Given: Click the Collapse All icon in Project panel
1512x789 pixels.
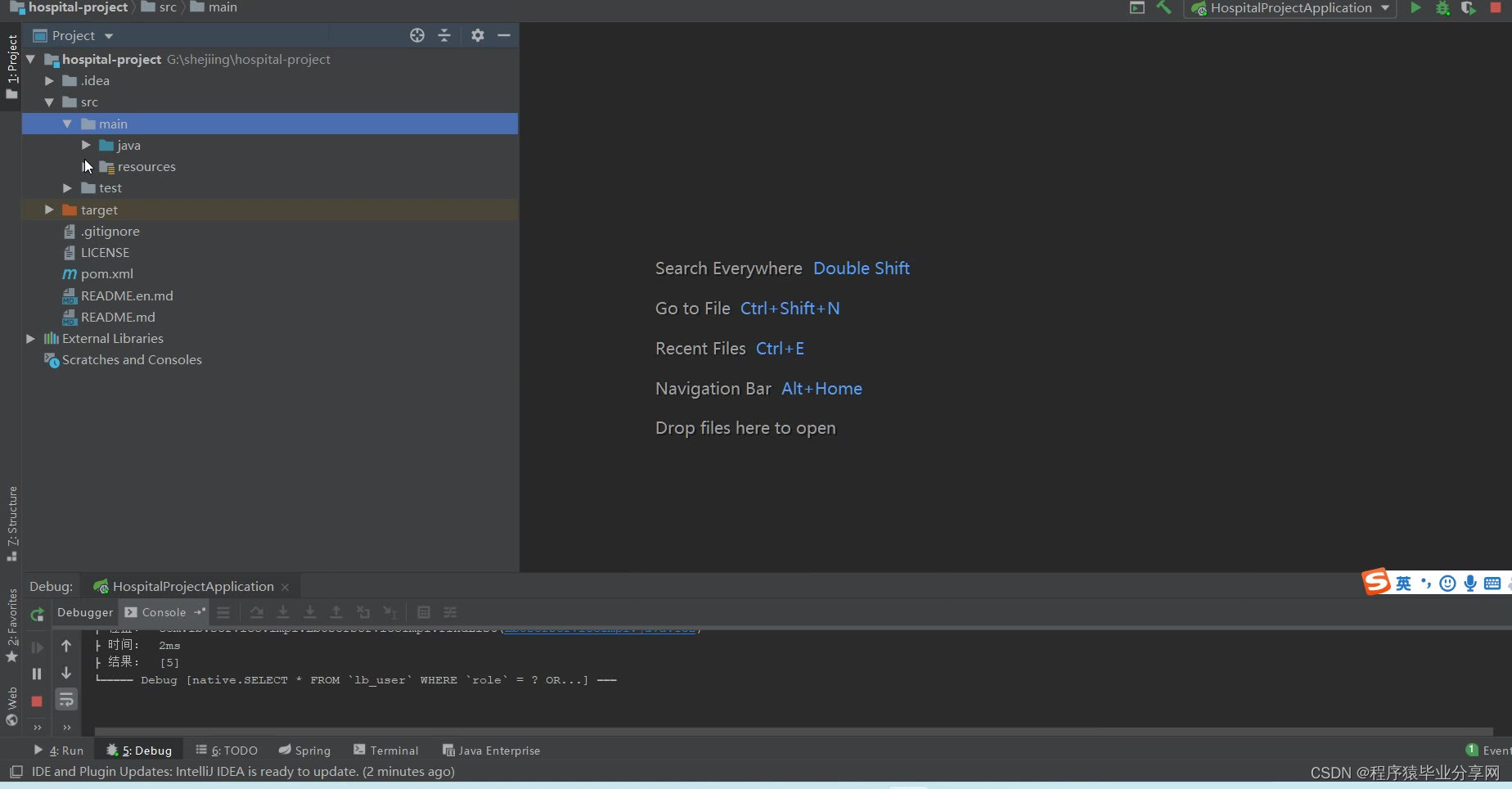Looking at the screenshot, I should (x=444, y=35).
